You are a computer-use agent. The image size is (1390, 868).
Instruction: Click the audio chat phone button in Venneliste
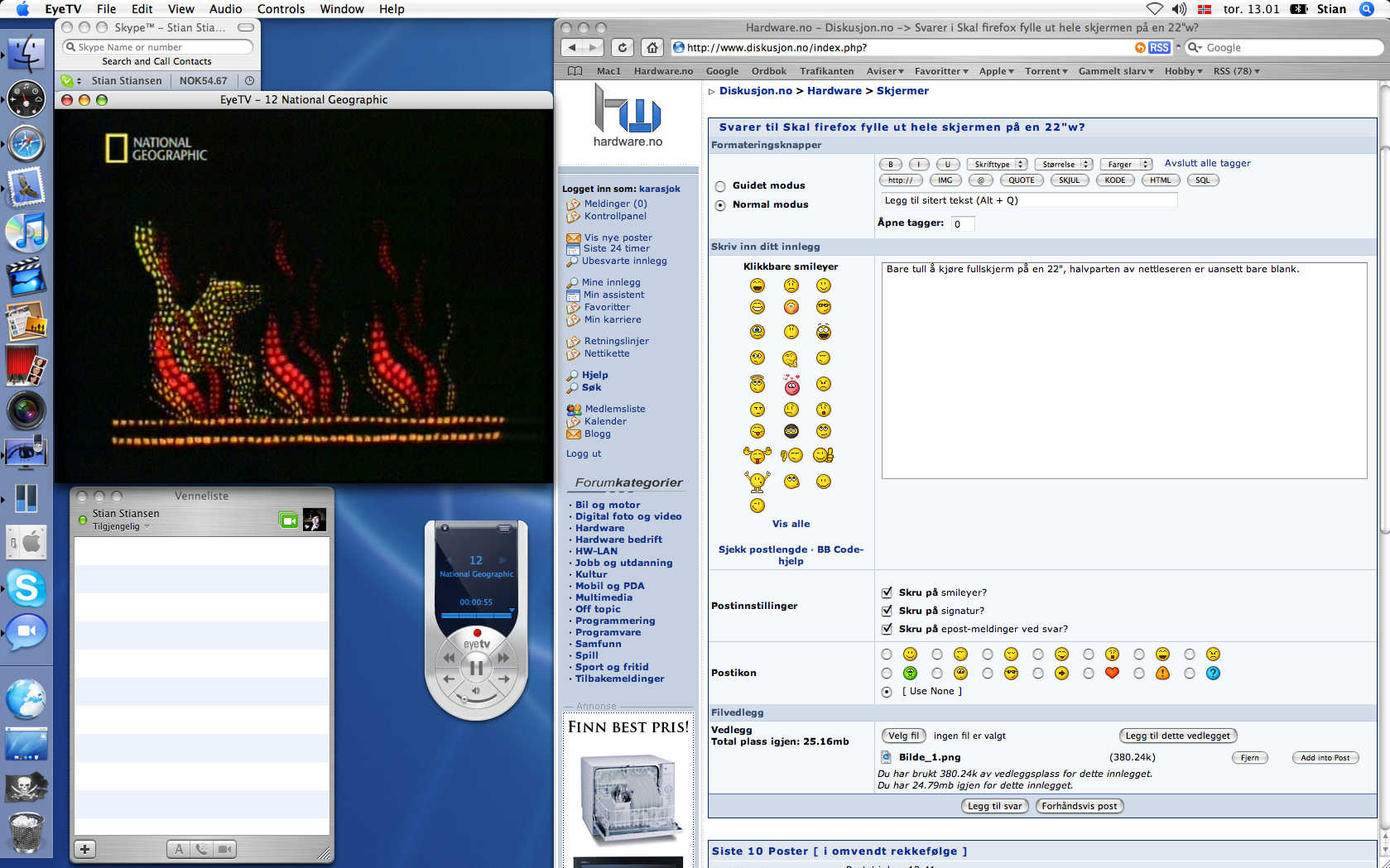pos(201,849)
